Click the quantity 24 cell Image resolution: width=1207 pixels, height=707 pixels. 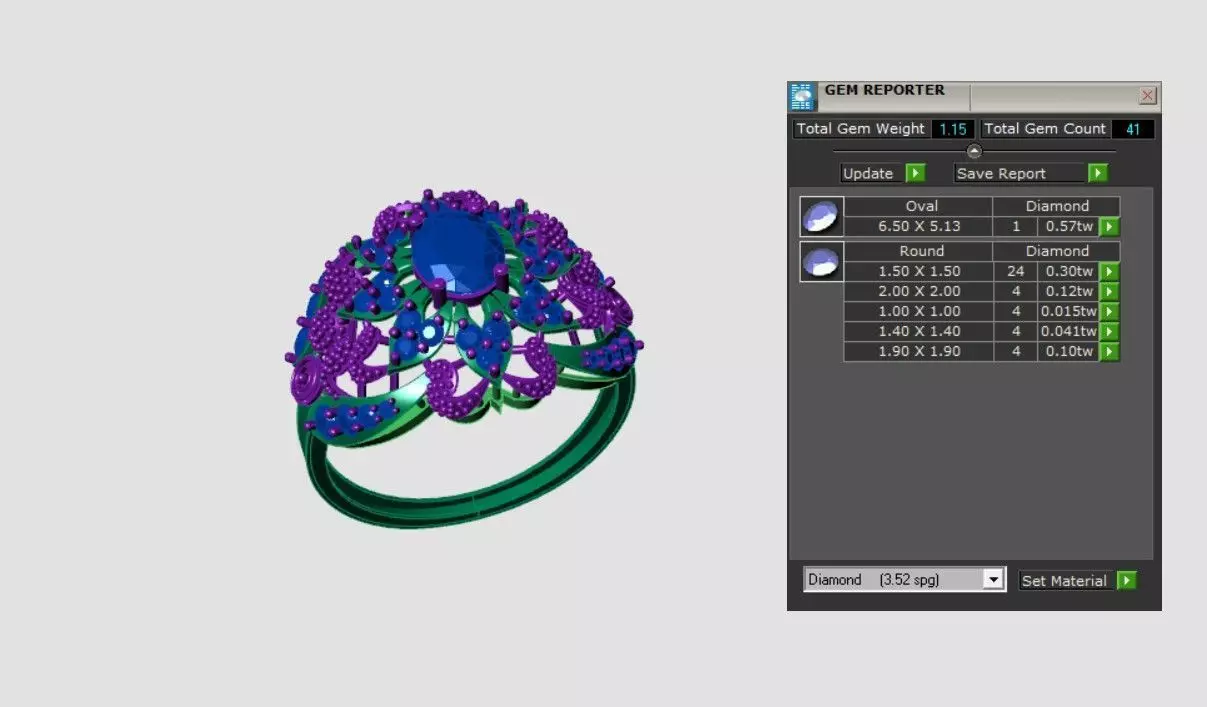point(1016,272)
